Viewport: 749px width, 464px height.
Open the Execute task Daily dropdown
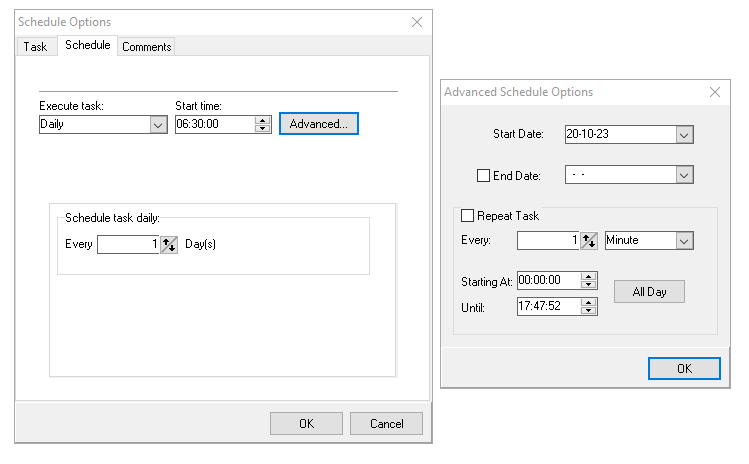158,125
